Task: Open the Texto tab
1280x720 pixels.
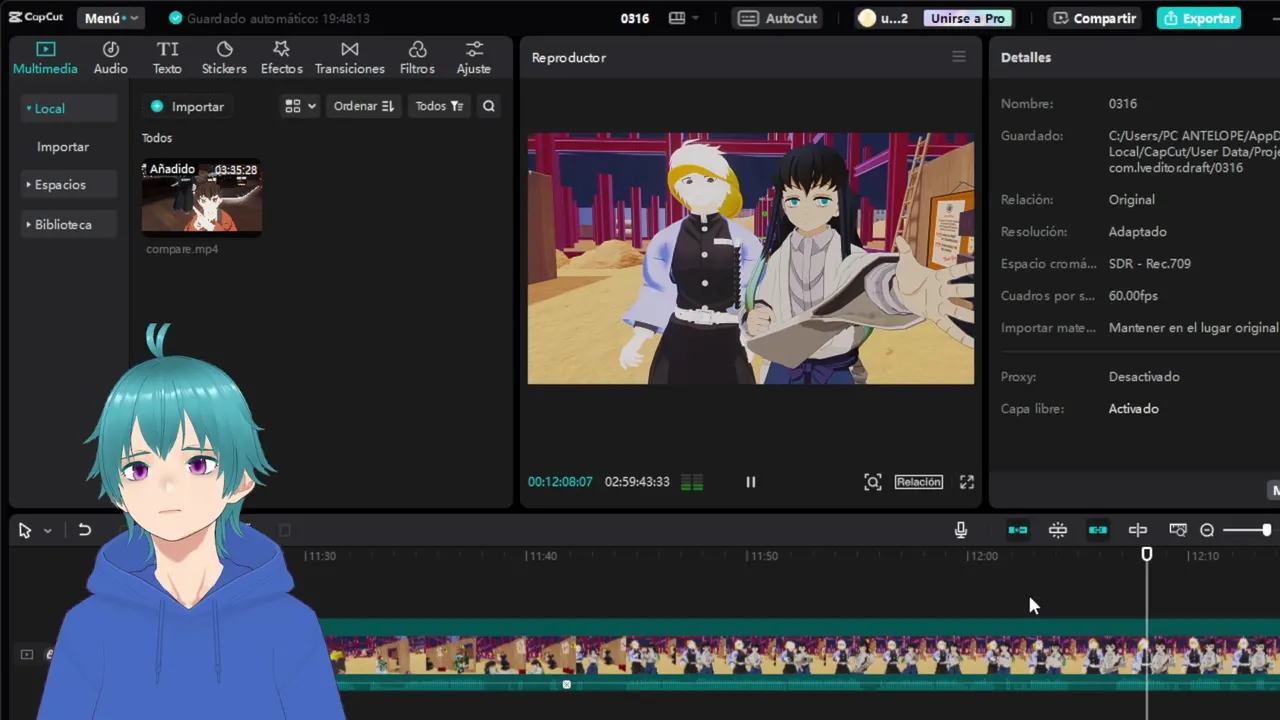Action: click(x=167, y=58)
